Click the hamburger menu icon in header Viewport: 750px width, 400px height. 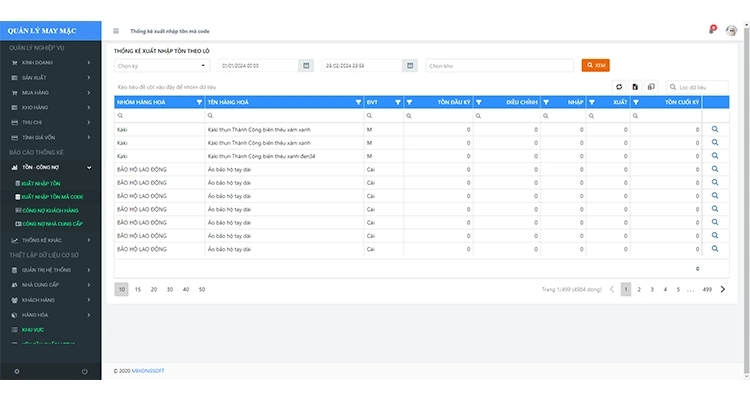click(116, 31)
